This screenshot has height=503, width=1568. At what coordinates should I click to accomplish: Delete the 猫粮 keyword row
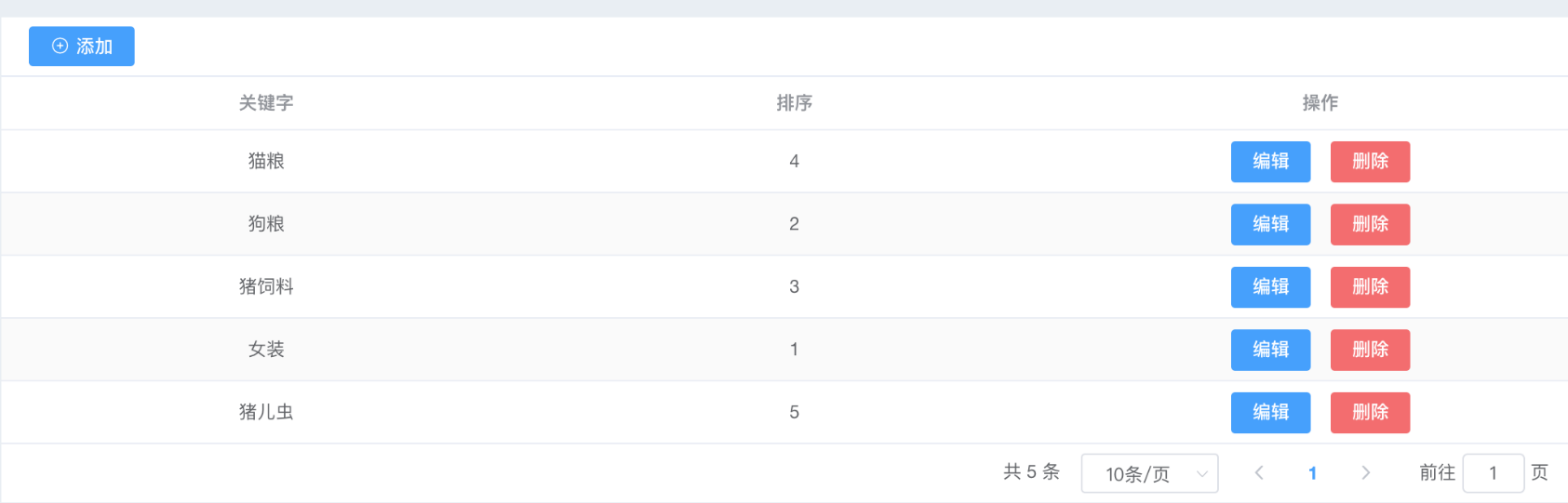(1370, 162)
